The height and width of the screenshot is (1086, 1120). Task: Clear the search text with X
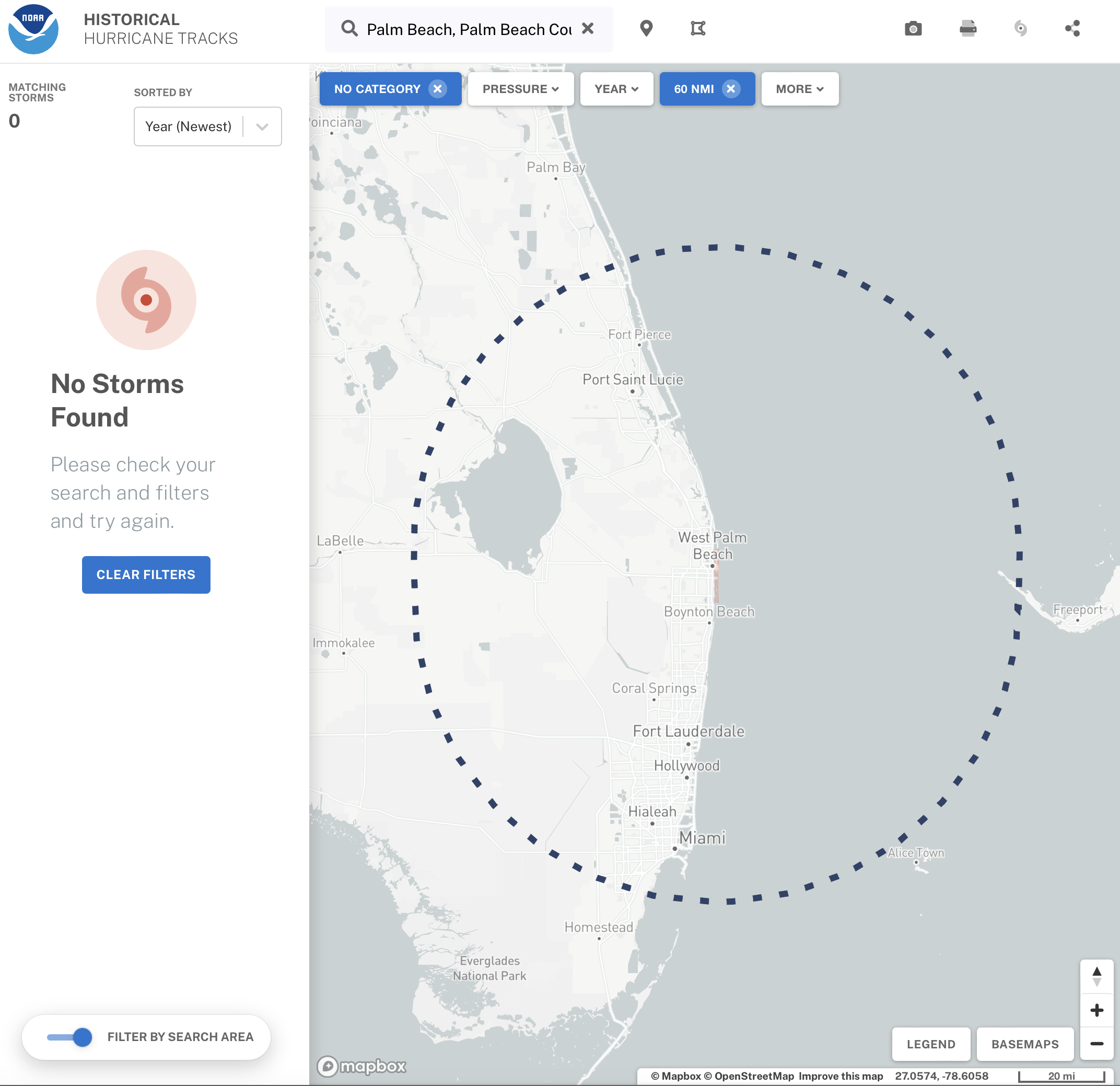click(588, 29)
